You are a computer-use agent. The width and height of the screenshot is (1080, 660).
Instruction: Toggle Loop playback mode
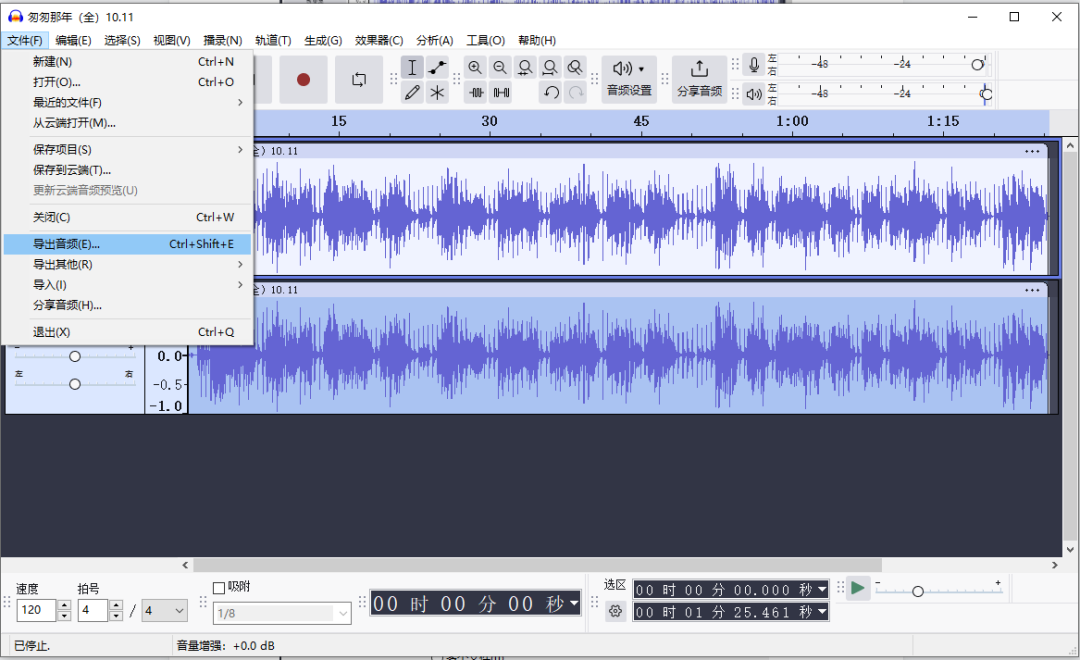click(x=358, y=80)
